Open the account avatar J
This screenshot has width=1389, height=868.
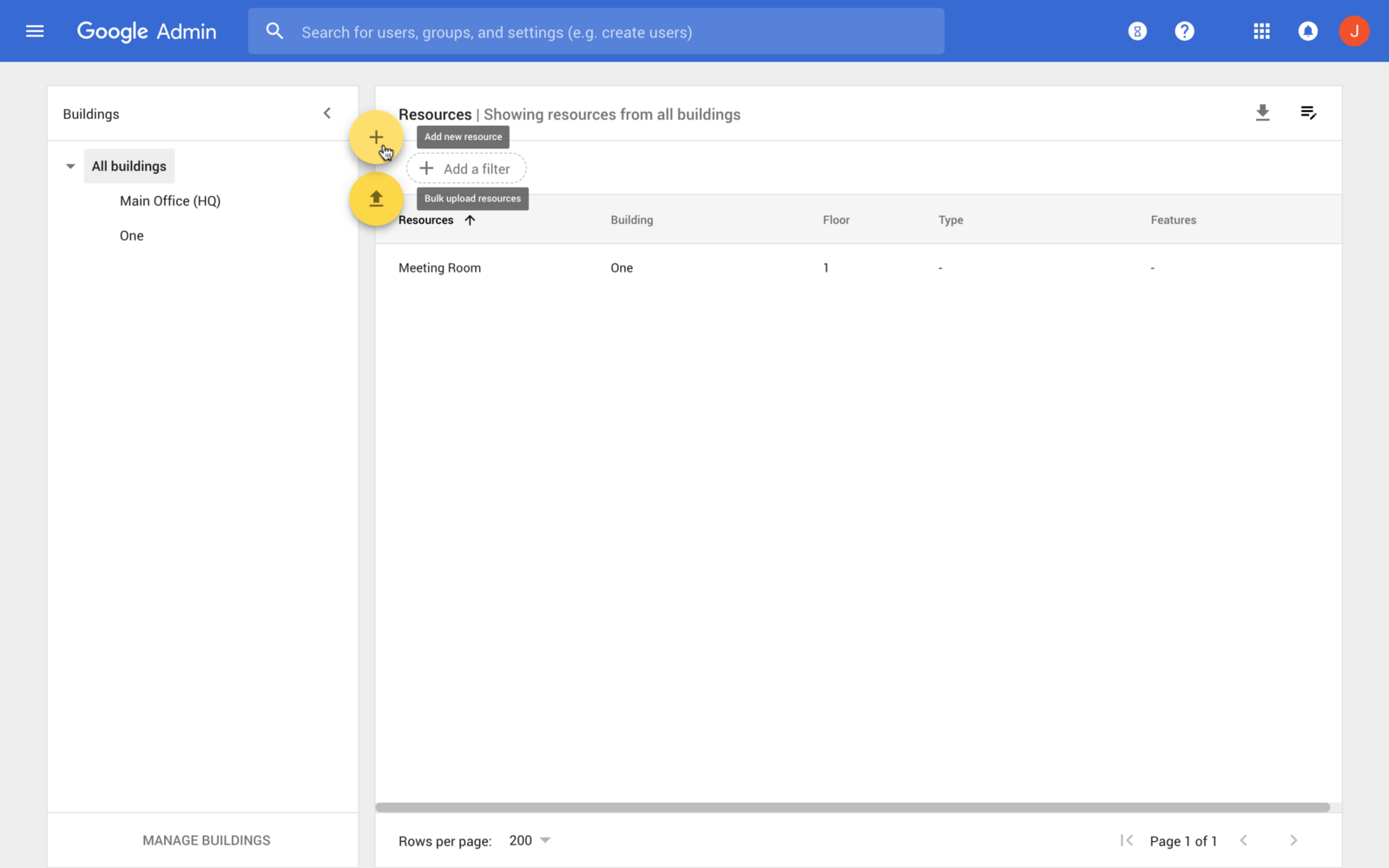pos(1353,31)
